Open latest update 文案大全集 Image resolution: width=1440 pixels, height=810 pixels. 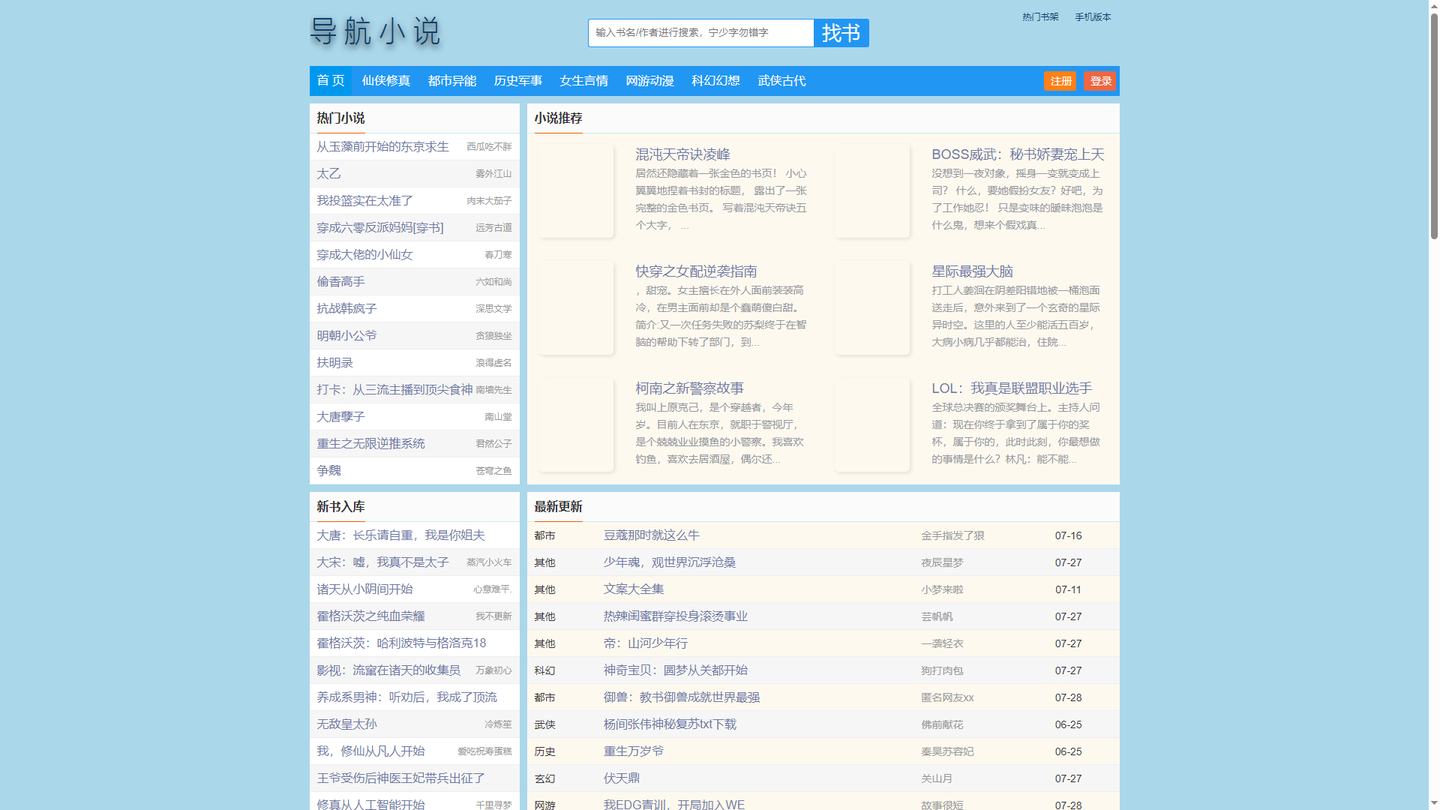coord(634,590)
